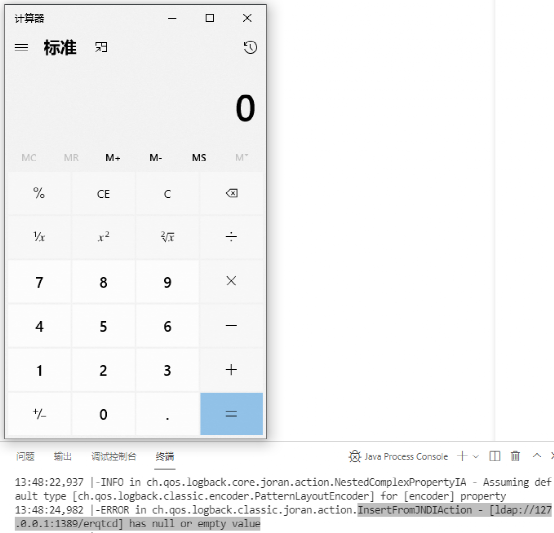The image size is (554, 533).
Task: Click the number 3 key
Action: [167, 370]
